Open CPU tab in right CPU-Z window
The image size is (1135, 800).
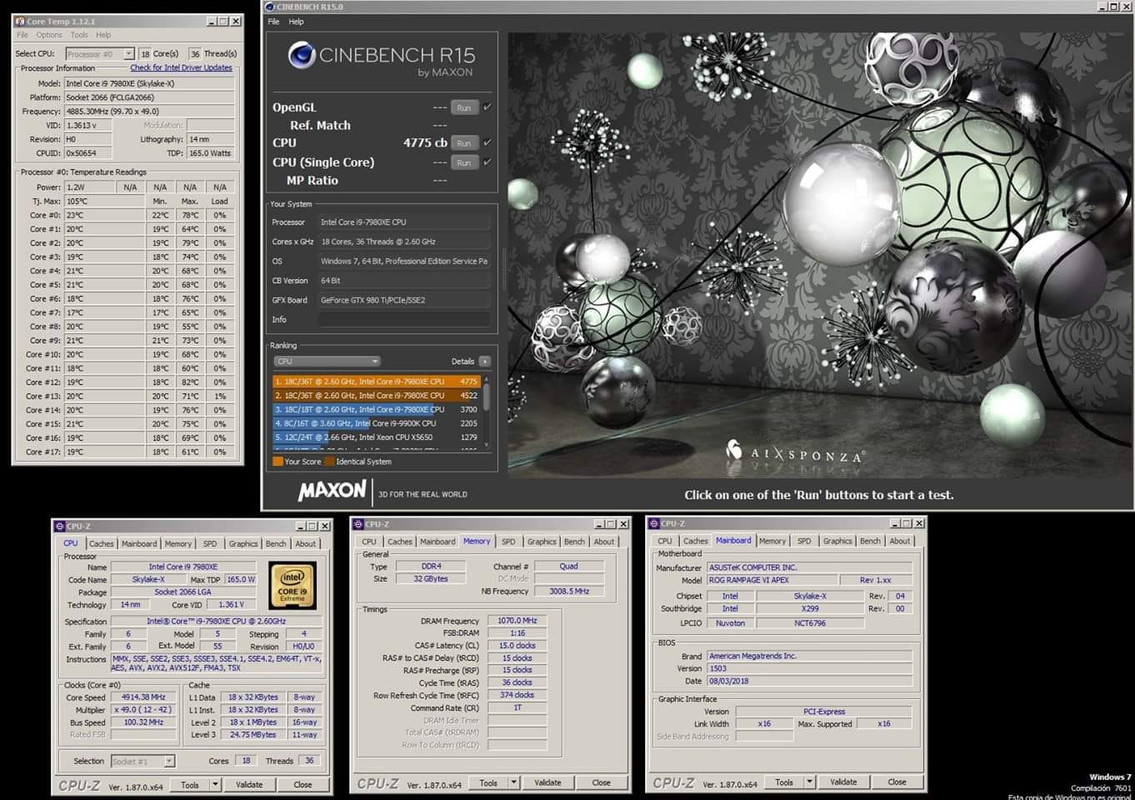click(x=664, y=541)
